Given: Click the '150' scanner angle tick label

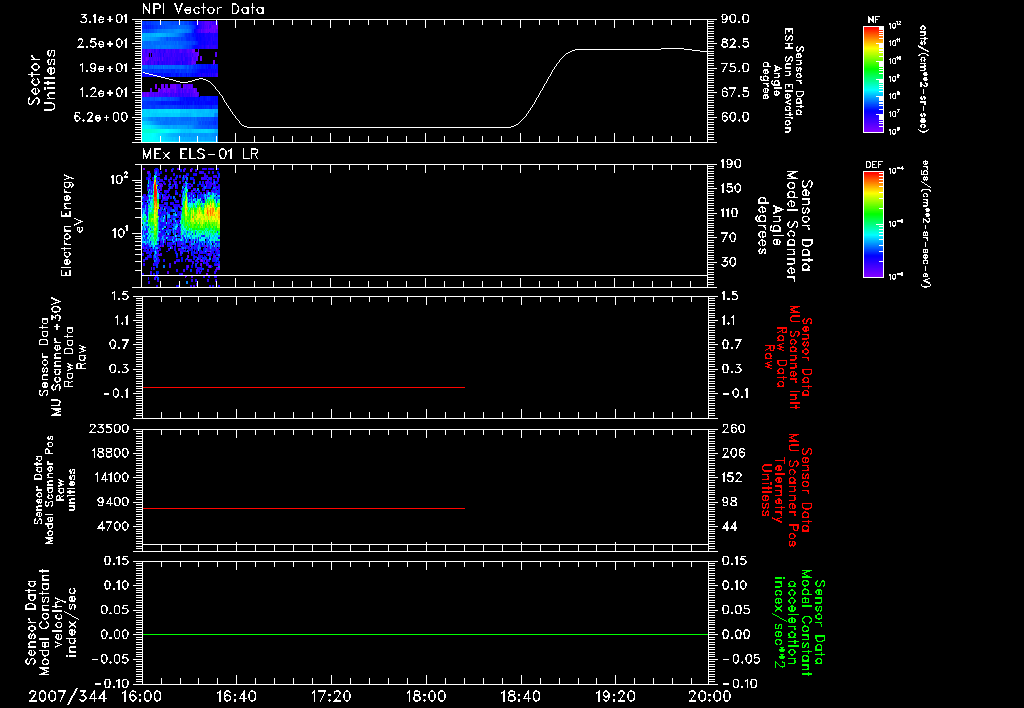Looking at the screenshot, I should click(x=731, y=188).
